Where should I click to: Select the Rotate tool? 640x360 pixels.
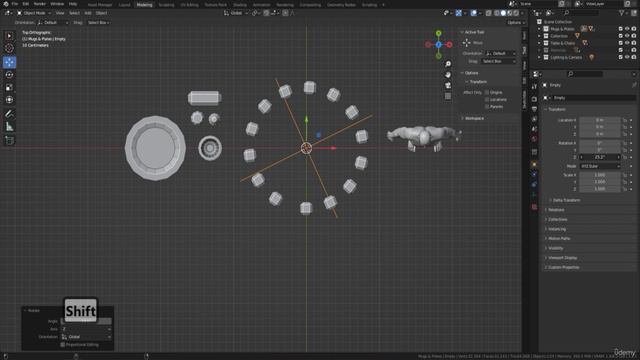coord(9,75)
